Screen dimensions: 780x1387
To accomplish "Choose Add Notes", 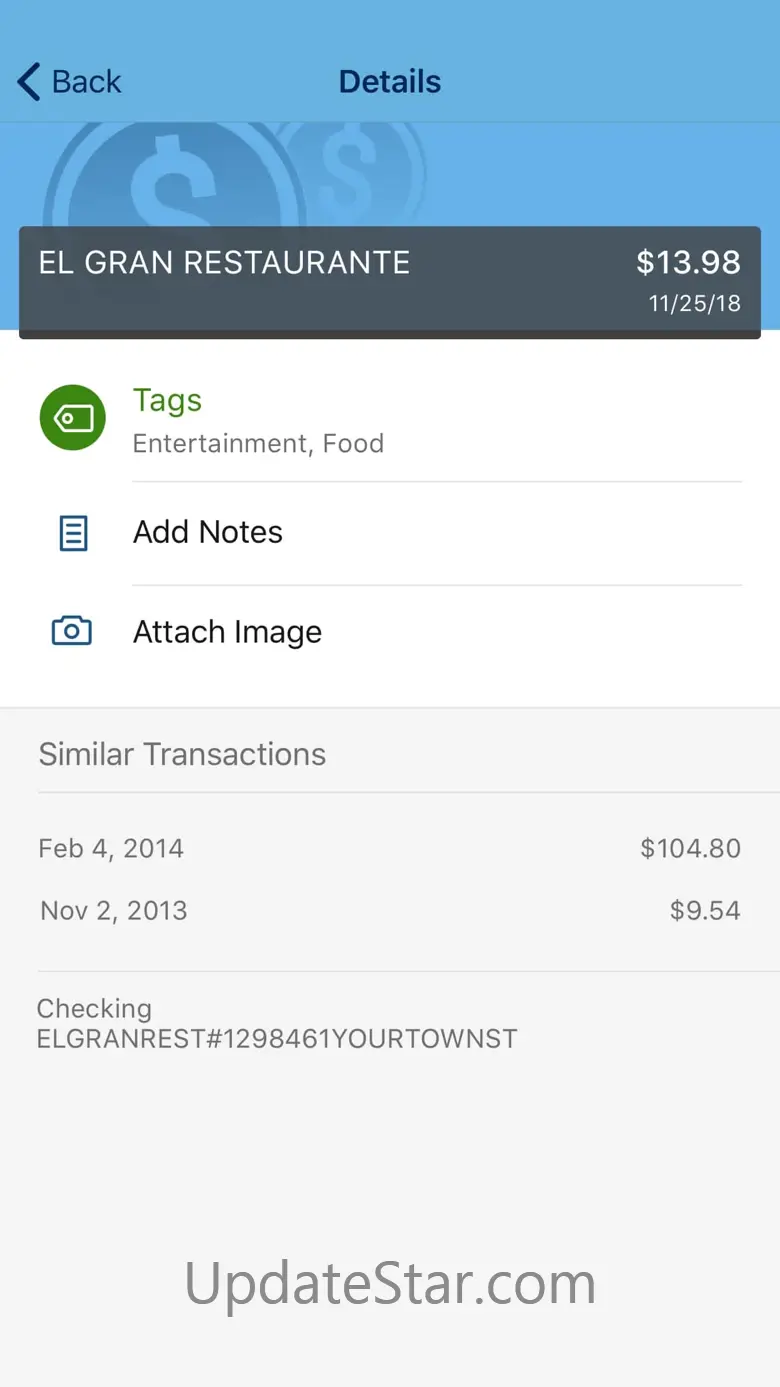I will [208, 532].
